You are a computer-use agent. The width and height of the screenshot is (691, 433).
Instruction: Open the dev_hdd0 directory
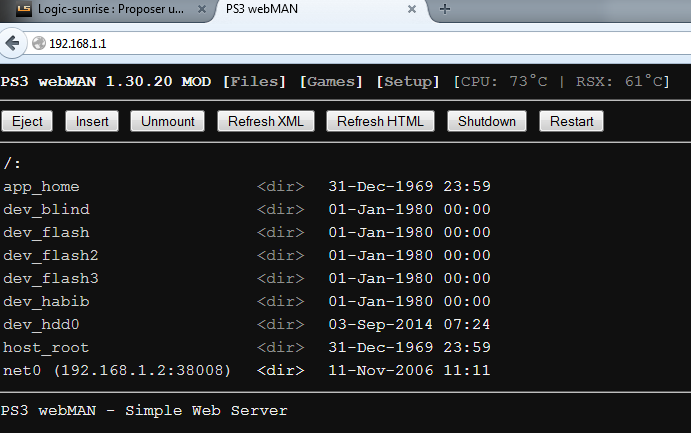point(41,324)
